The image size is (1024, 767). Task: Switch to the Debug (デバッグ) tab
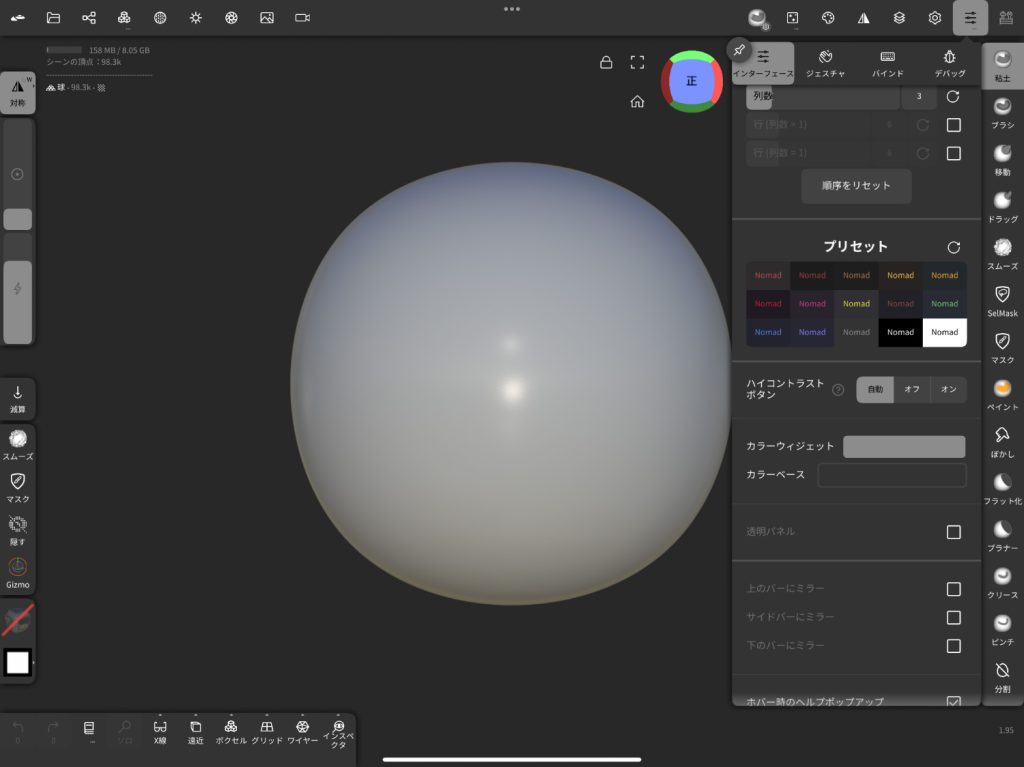click(x=949, y=63)
